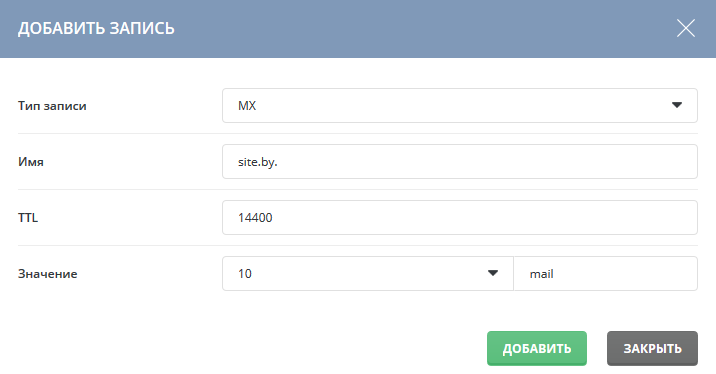
Task: Close the dialog with the X icon
Action: pyautogui.click(x=685, y=28)
